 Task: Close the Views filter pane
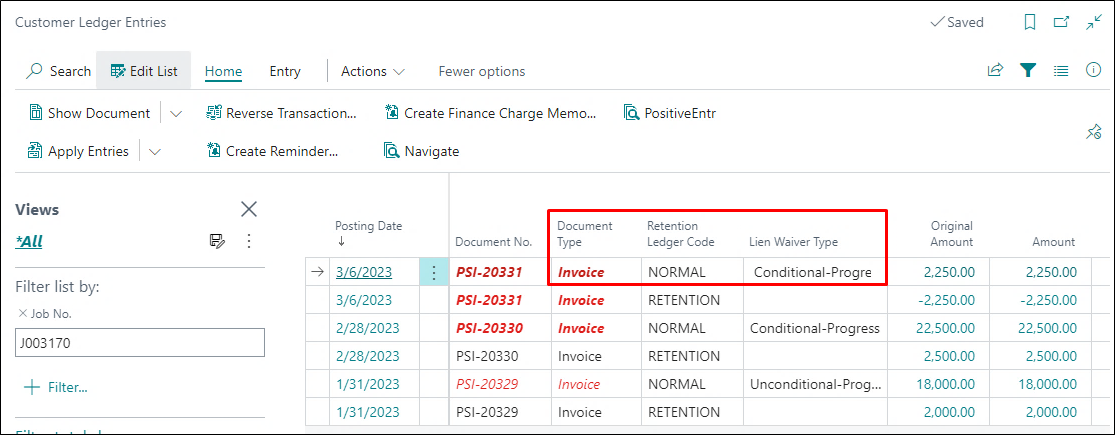click(249, 209)
